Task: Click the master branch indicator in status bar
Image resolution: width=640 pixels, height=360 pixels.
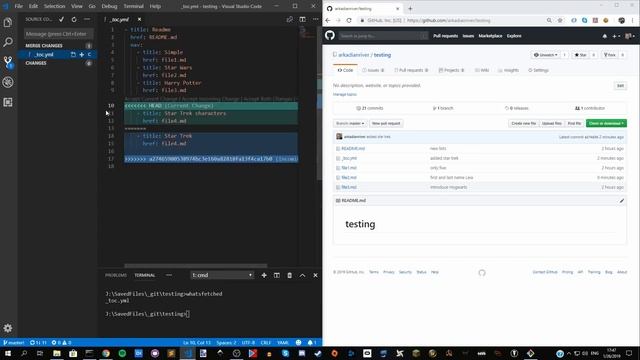Action: tap(13, 342)
